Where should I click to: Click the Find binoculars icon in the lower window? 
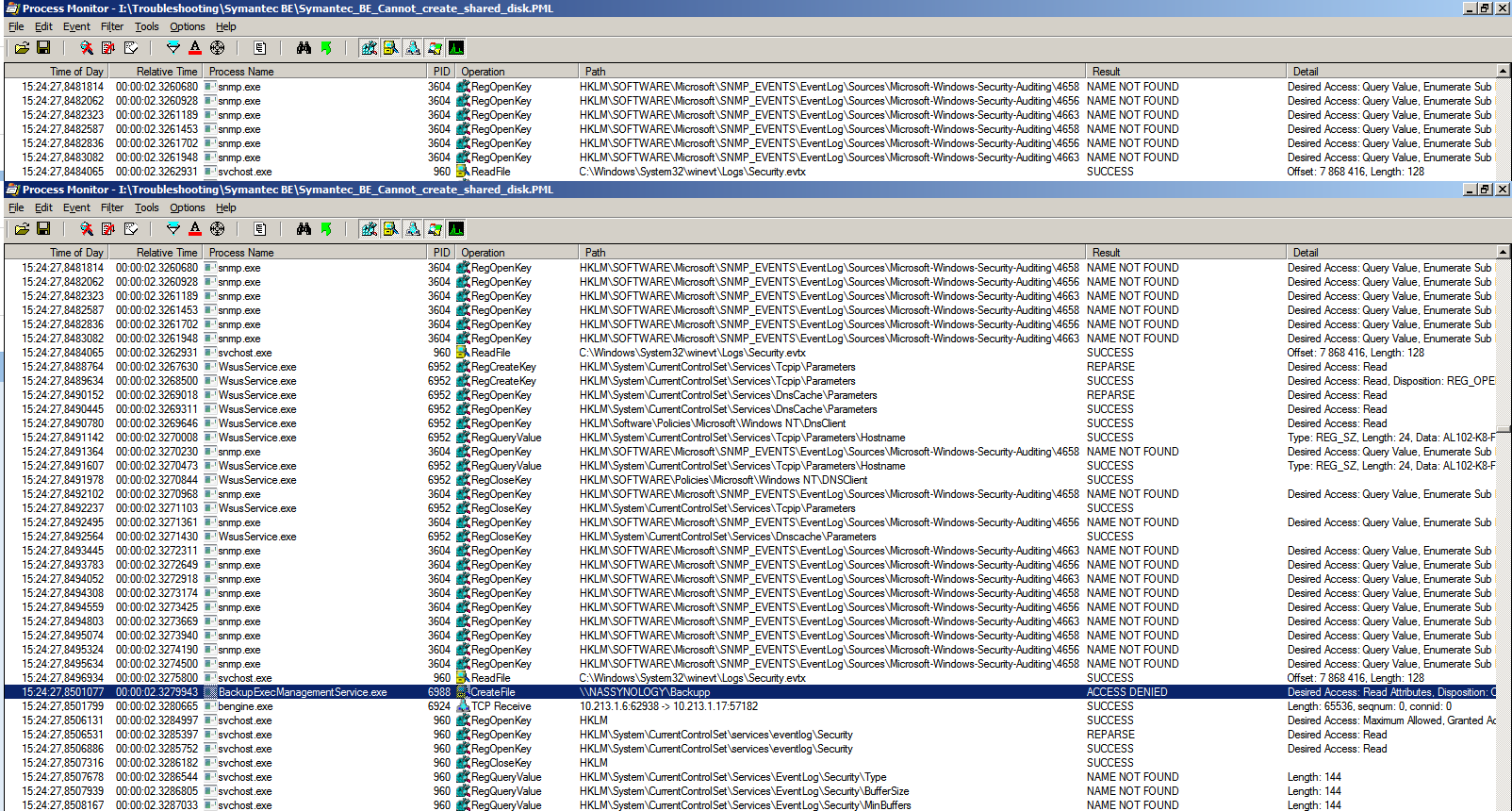[x=304, y=229]
